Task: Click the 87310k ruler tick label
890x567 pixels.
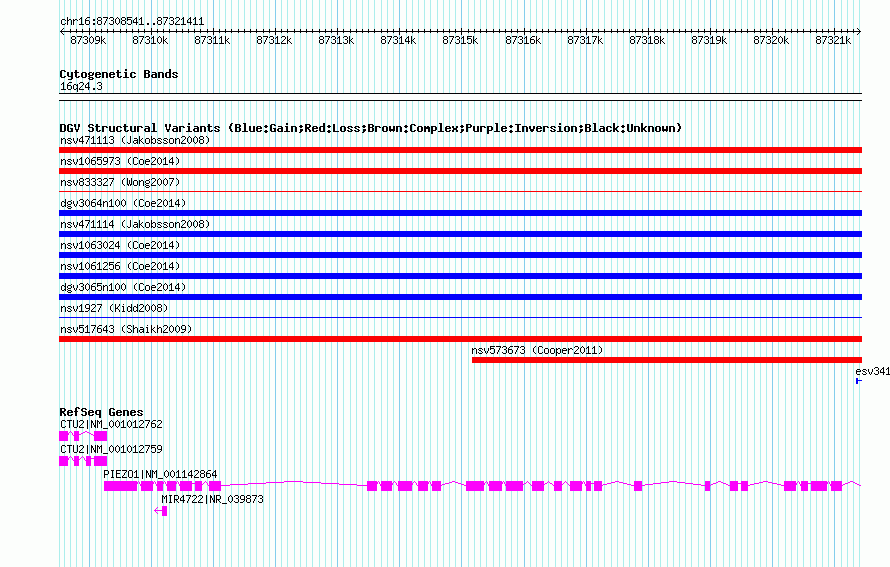Action: tap(150, 40)
